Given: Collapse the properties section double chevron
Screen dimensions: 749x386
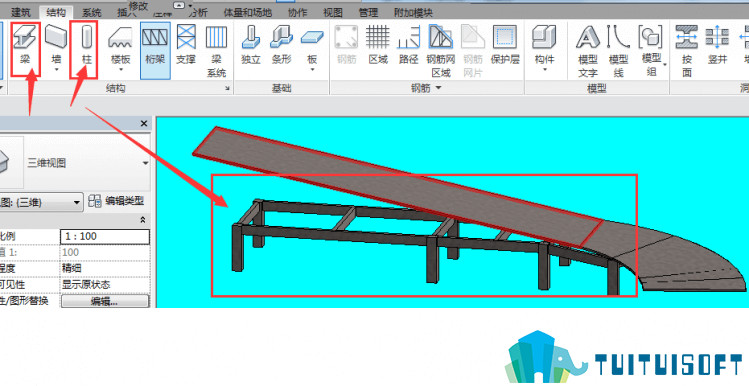Looking at the screenshot, I should click(142, 220).
